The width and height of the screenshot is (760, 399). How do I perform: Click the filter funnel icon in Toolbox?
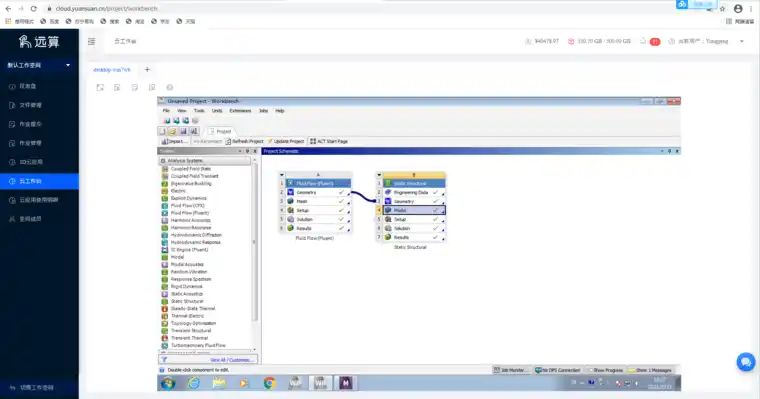tap(164, 360)
